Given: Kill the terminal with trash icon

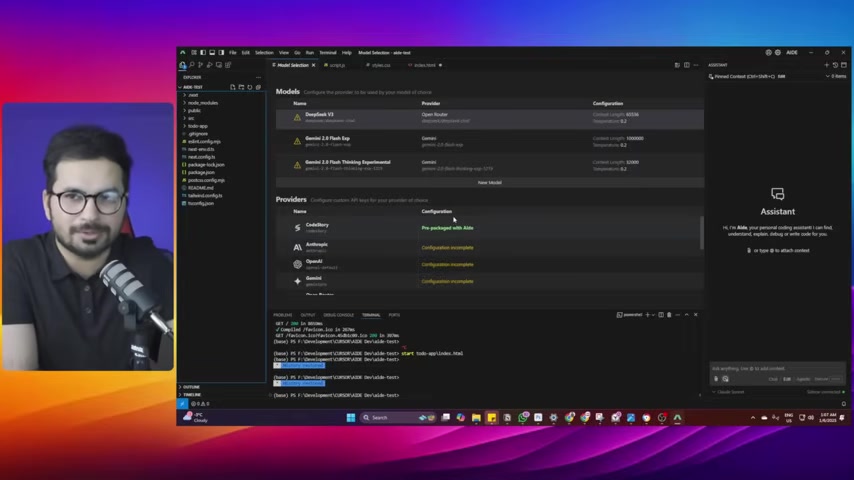Looking at the screenshot, I should coord(669,315).
